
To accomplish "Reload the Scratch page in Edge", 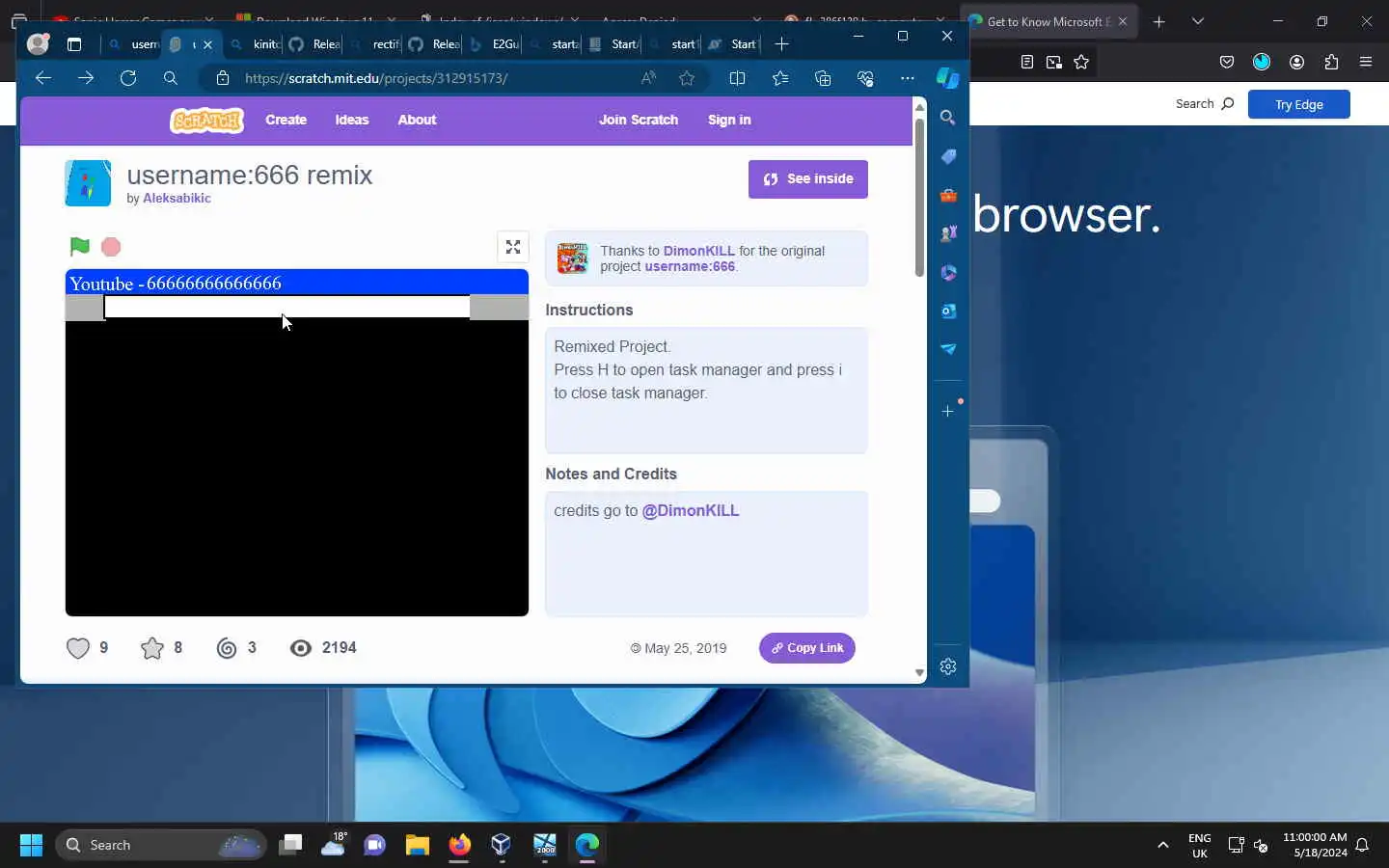I will click(x=128, y=78).
